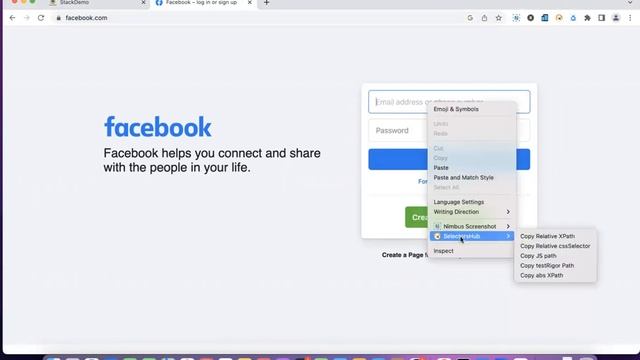Open a new browser tab
640x360 pixels.
pos(267,2)
